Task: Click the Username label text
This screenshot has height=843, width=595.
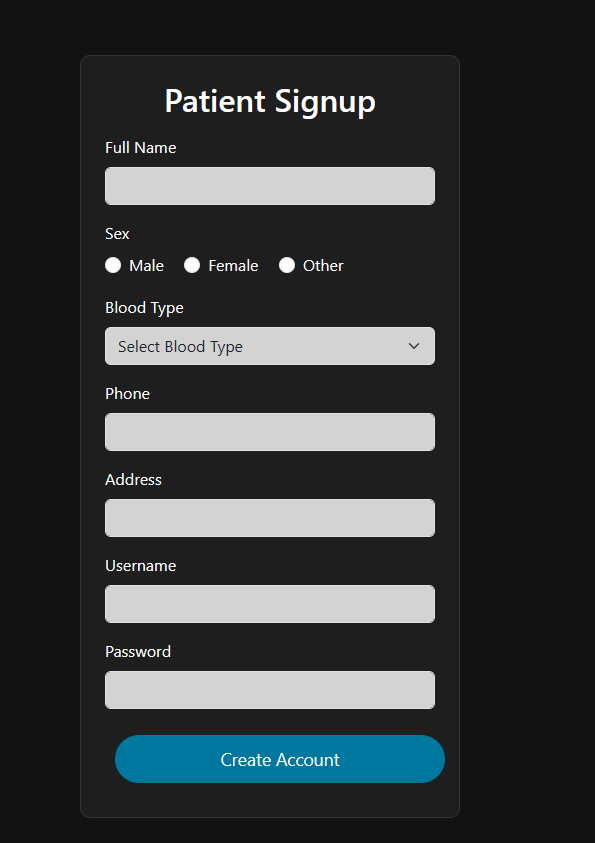Action: point(141,566)
